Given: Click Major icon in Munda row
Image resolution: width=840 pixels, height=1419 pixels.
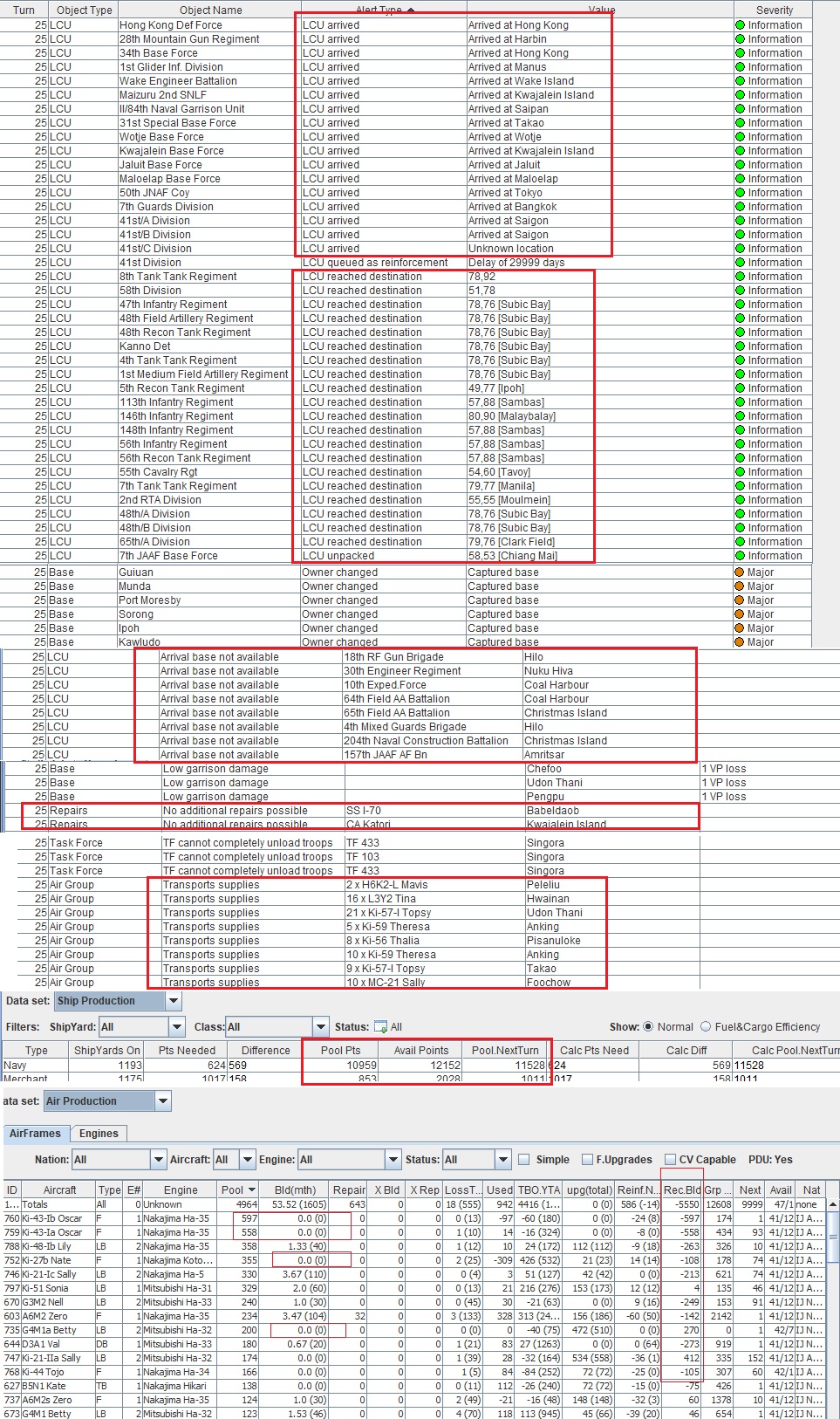Looking at the screenshot, I should pos(741,586).
